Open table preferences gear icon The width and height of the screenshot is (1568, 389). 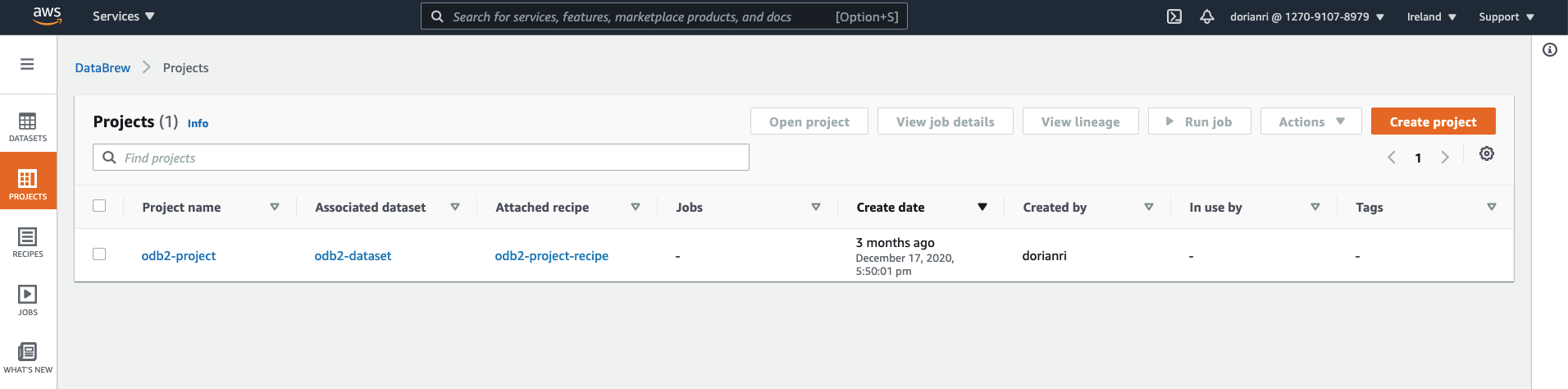click(1486, 154)
